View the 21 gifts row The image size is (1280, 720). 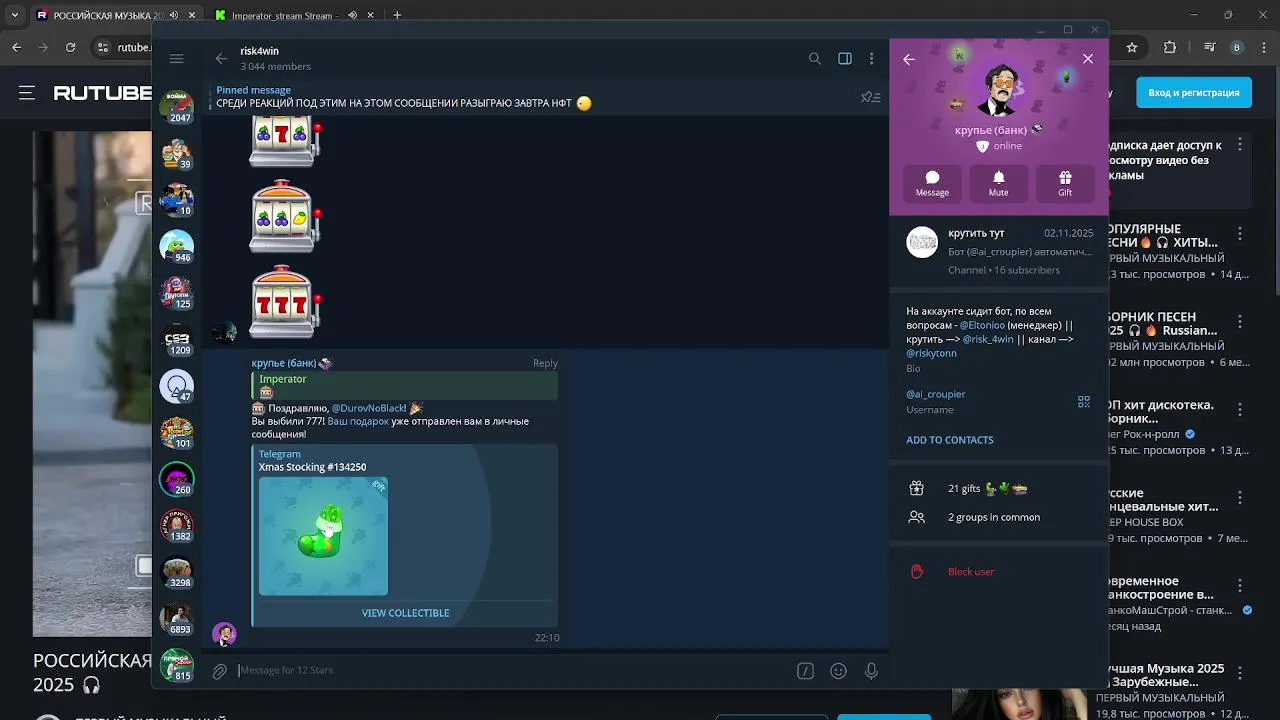tap(999, 489)
